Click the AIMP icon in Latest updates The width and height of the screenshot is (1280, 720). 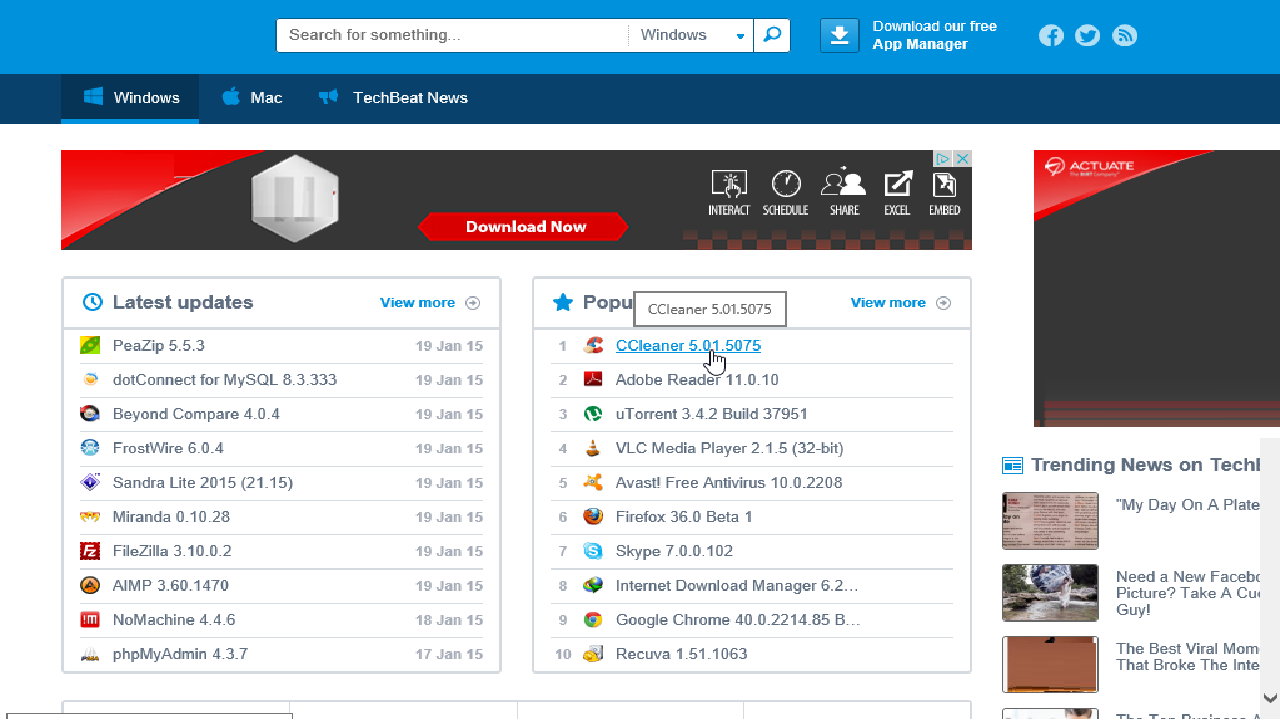tap(90, 585)
